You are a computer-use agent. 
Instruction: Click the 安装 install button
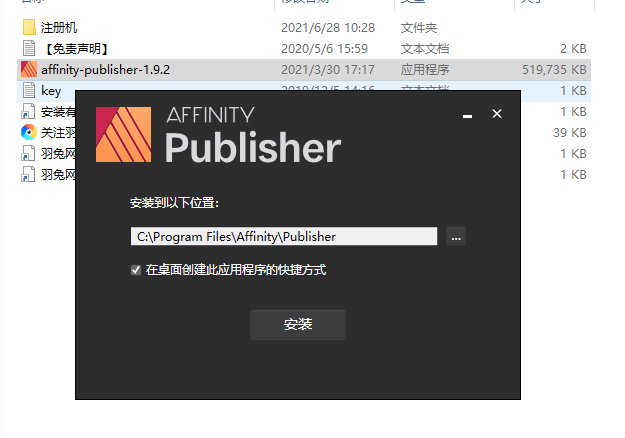point(298,324)
